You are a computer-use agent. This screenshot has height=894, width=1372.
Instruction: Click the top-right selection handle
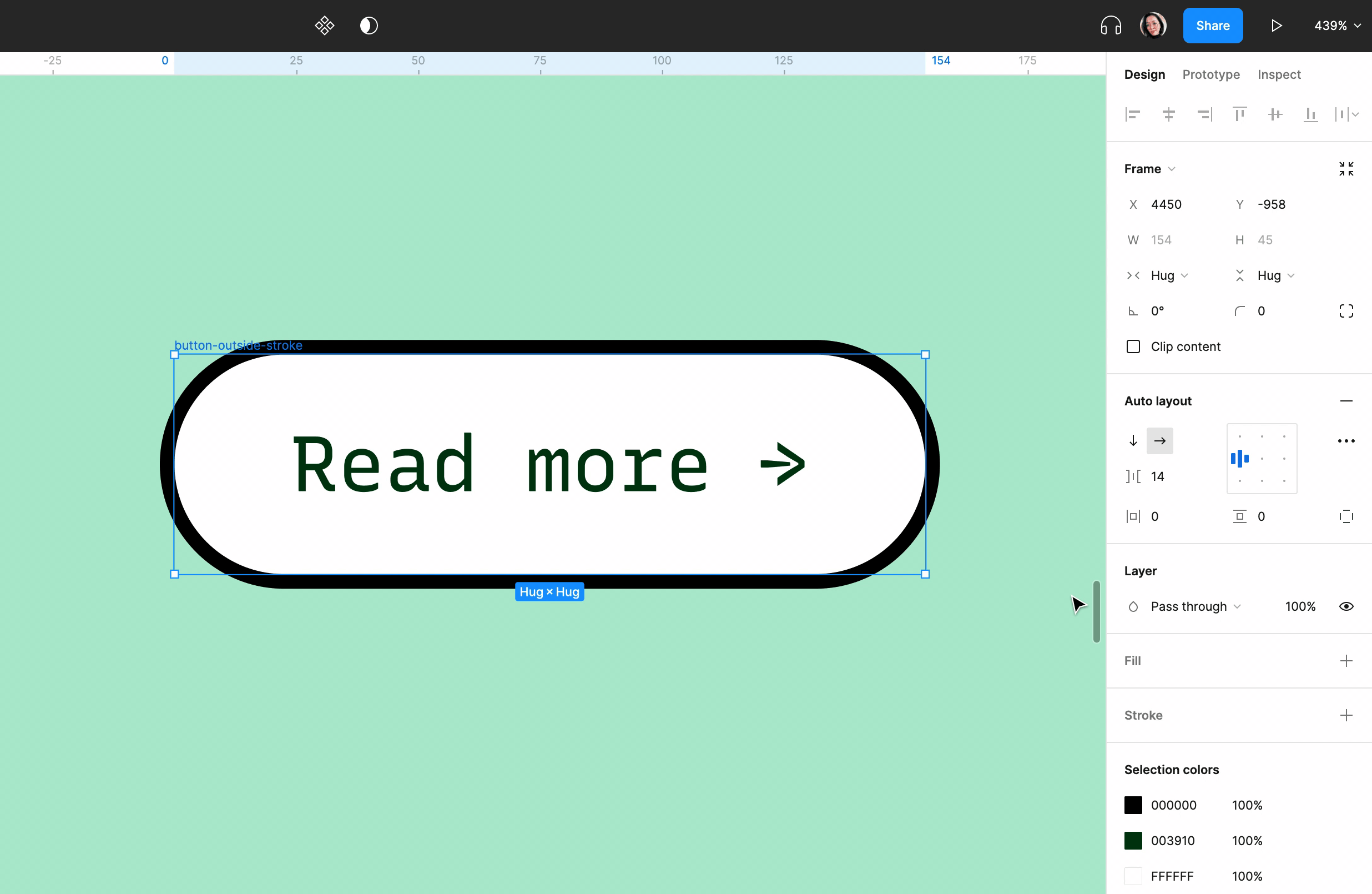[925, 355]
